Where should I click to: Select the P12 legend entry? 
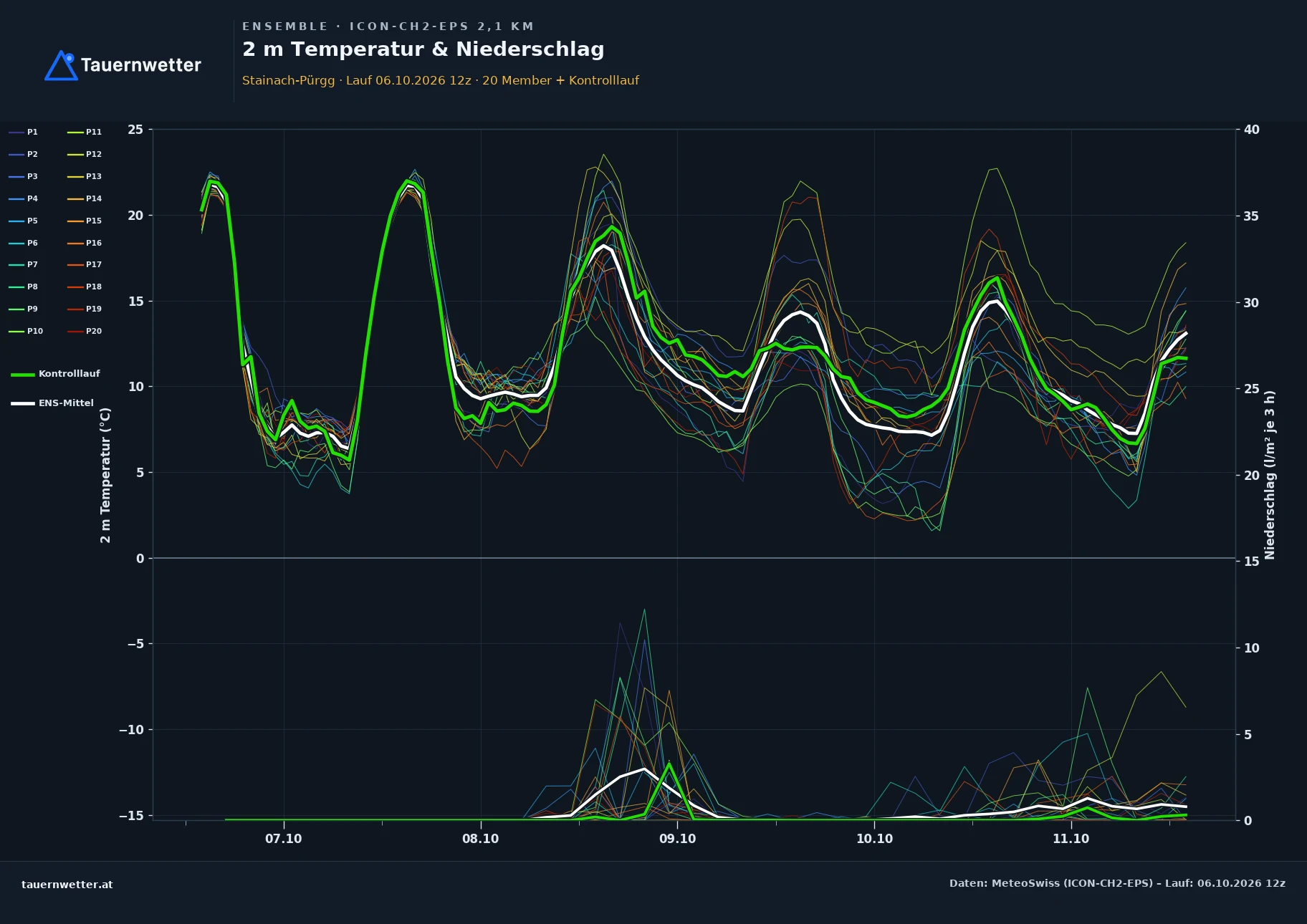85,154
